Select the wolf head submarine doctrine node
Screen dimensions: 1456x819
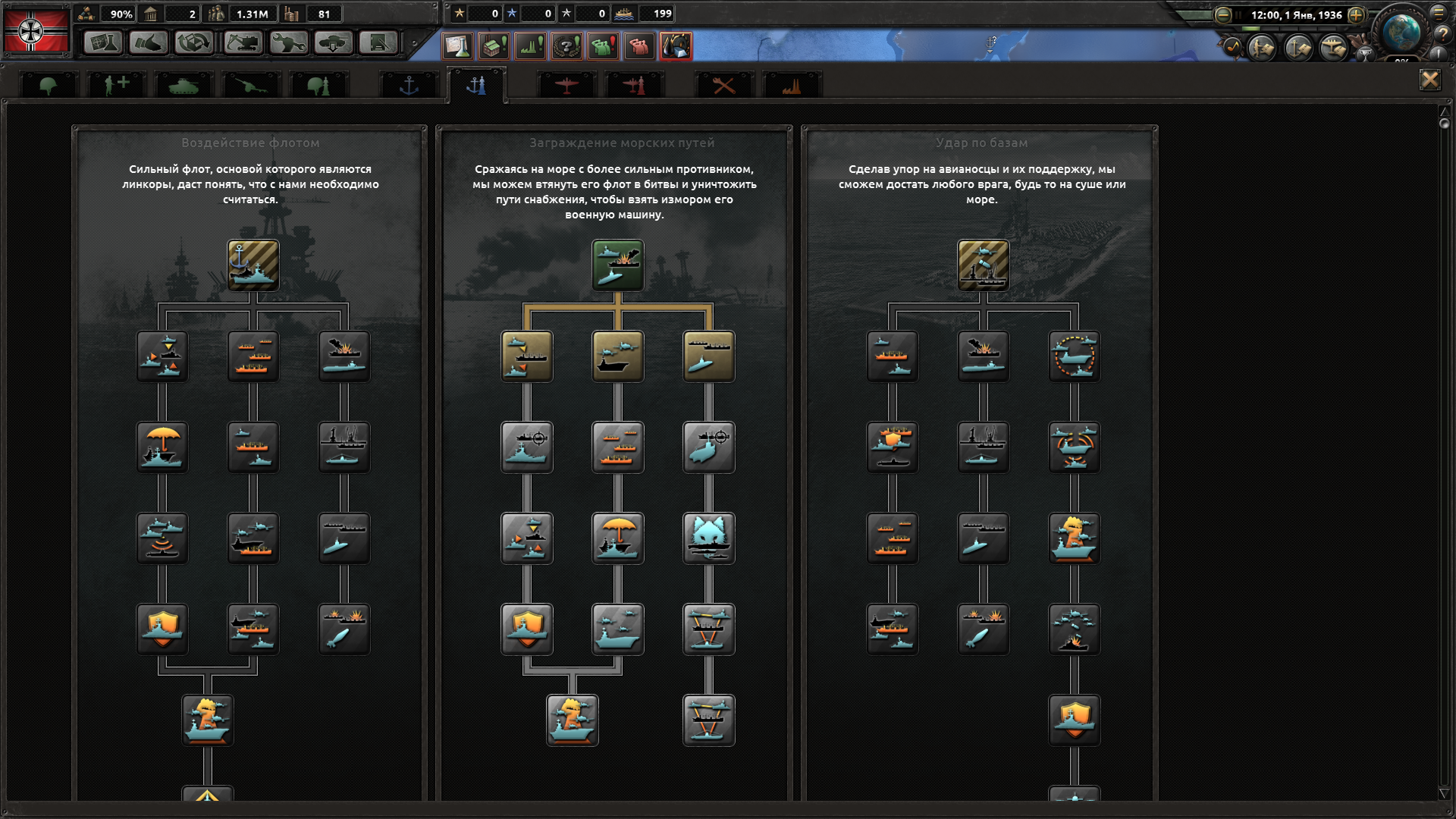pos(708,538)
